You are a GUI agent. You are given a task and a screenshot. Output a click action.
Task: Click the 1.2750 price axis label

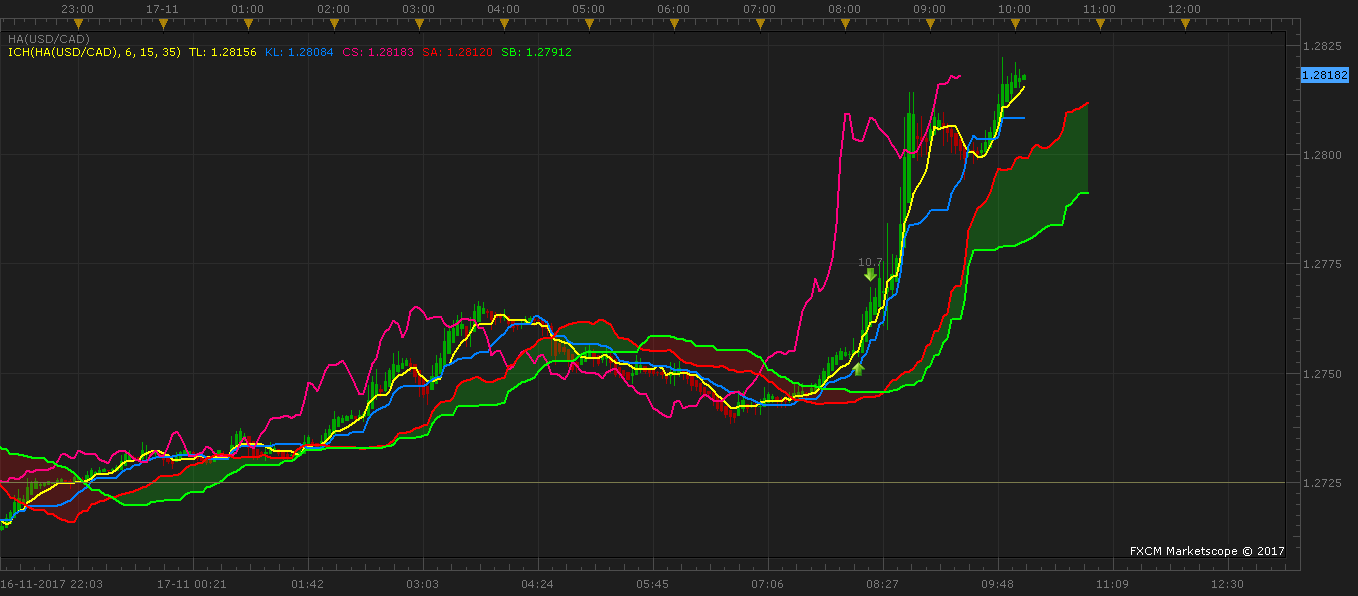click(1322, 373)
